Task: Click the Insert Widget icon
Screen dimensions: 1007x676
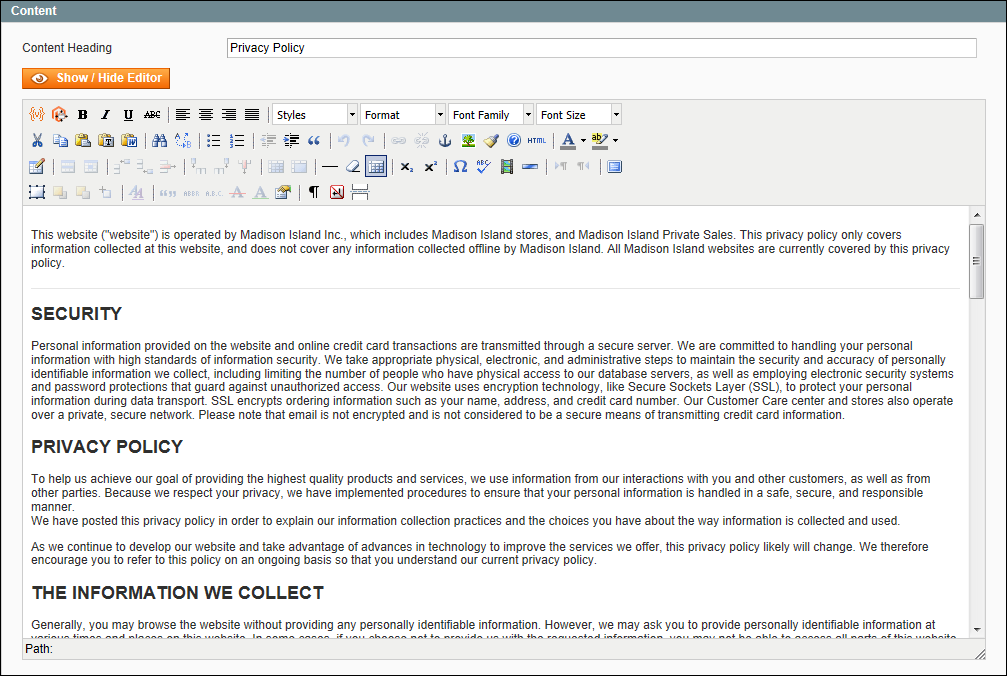Action: pos(59,114)
